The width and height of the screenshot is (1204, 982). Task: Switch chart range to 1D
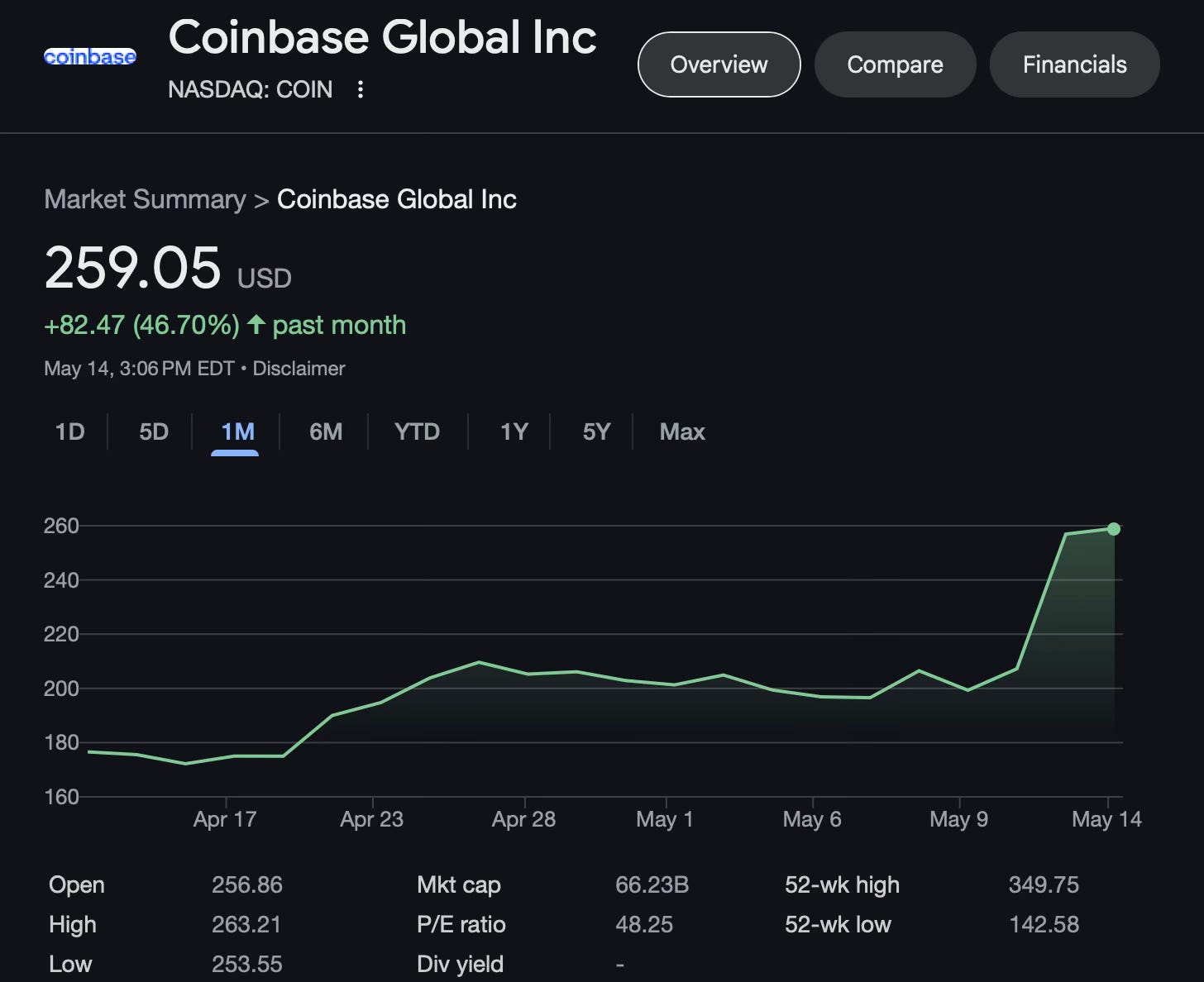tap(70, 431)
